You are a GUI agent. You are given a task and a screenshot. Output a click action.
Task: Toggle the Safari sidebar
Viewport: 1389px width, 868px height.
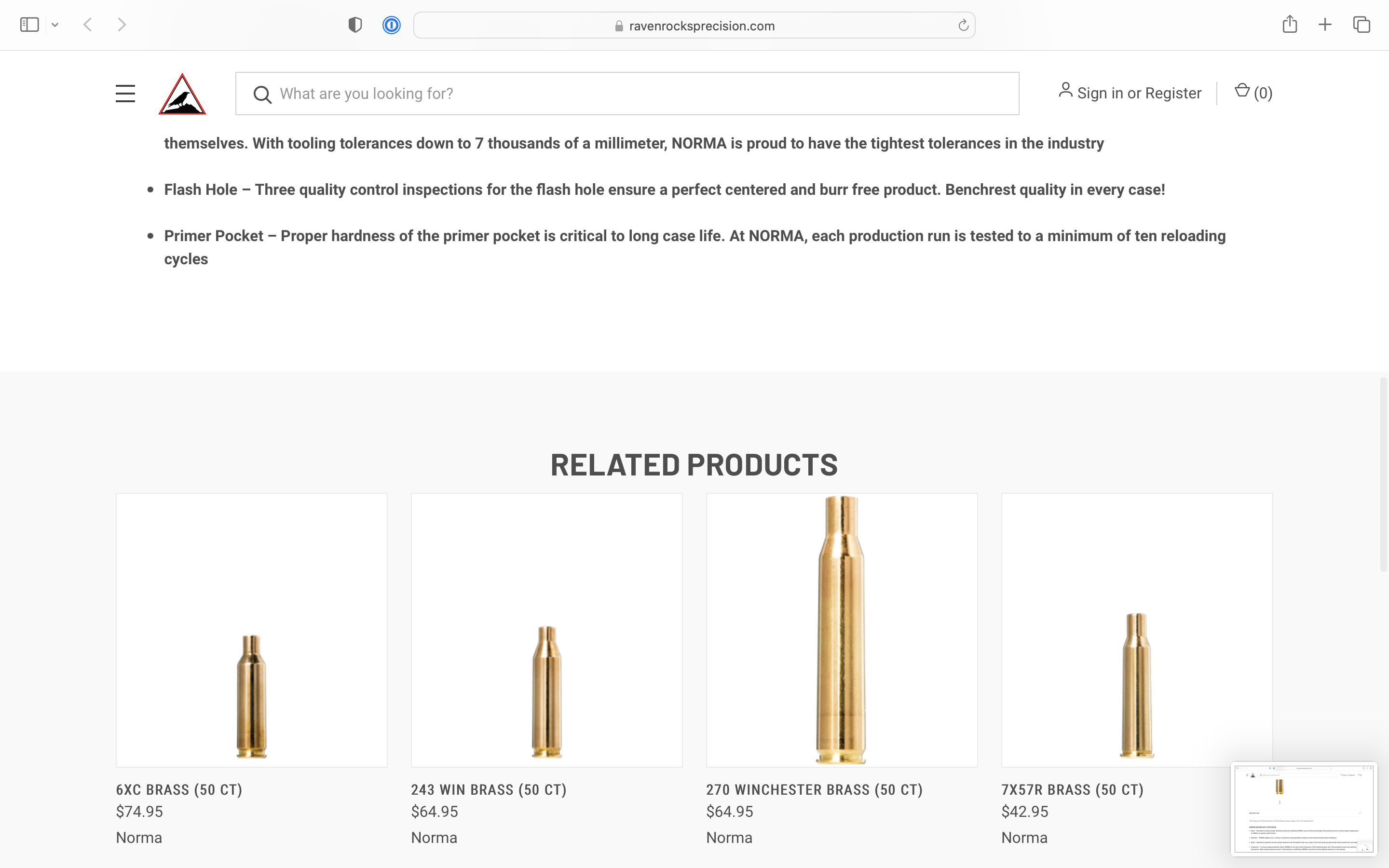(29, 25)
